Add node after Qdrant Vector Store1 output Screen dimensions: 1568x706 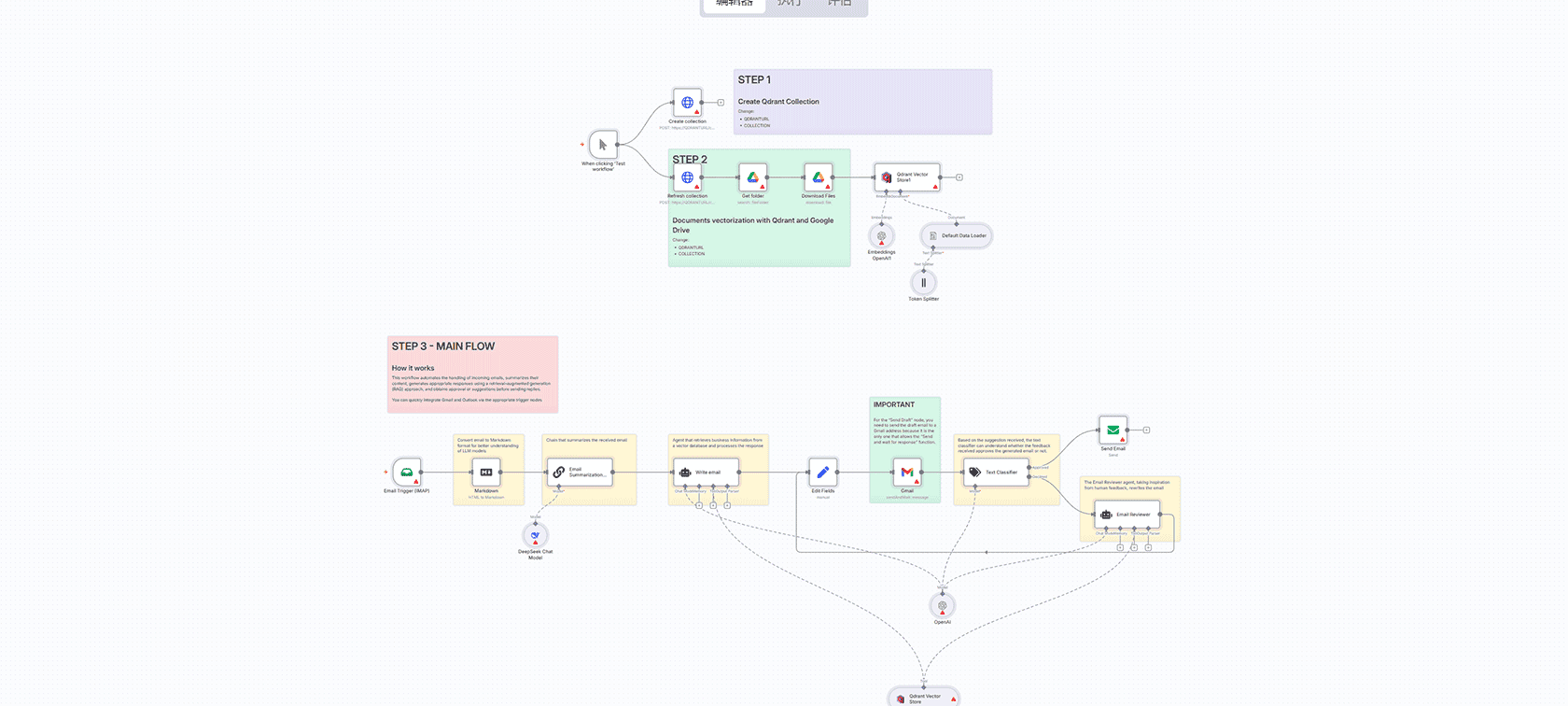(959, 177)
